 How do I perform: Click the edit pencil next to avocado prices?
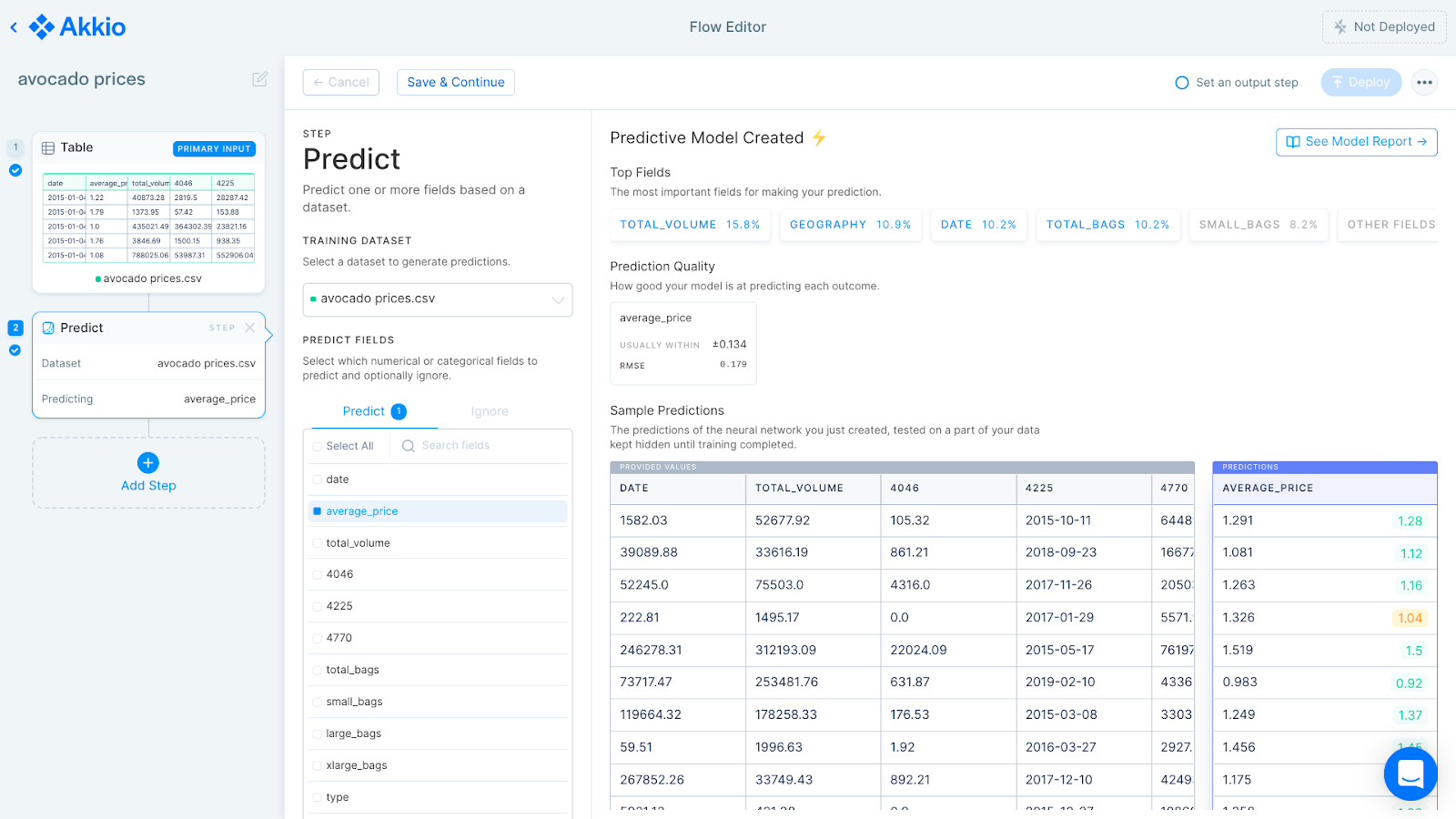coord(259,79)
